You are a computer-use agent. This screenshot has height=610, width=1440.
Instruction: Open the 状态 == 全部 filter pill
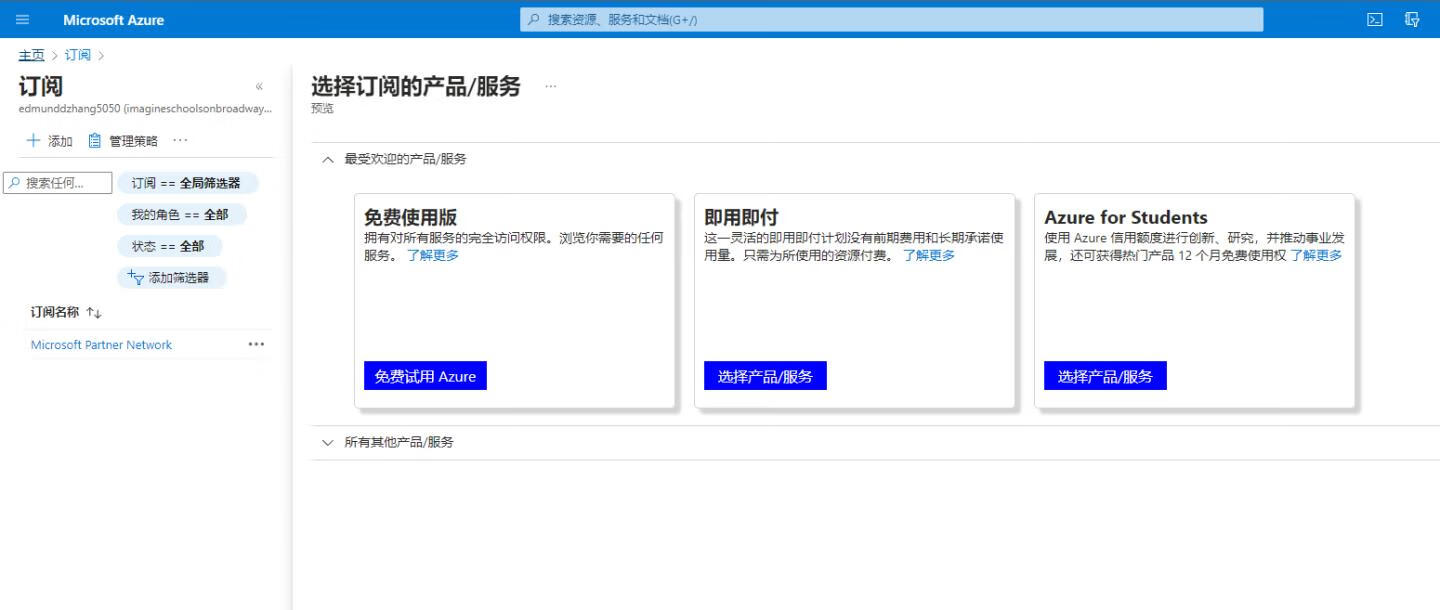[168, 246]
